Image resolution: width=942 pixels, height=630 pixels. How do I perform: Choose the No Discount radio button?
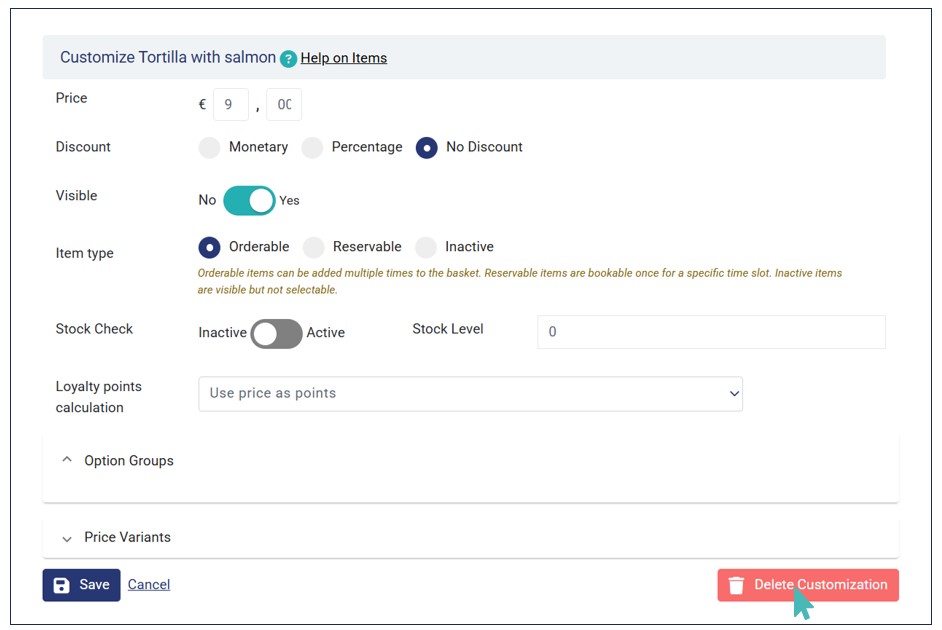click(x=427, y=148)
